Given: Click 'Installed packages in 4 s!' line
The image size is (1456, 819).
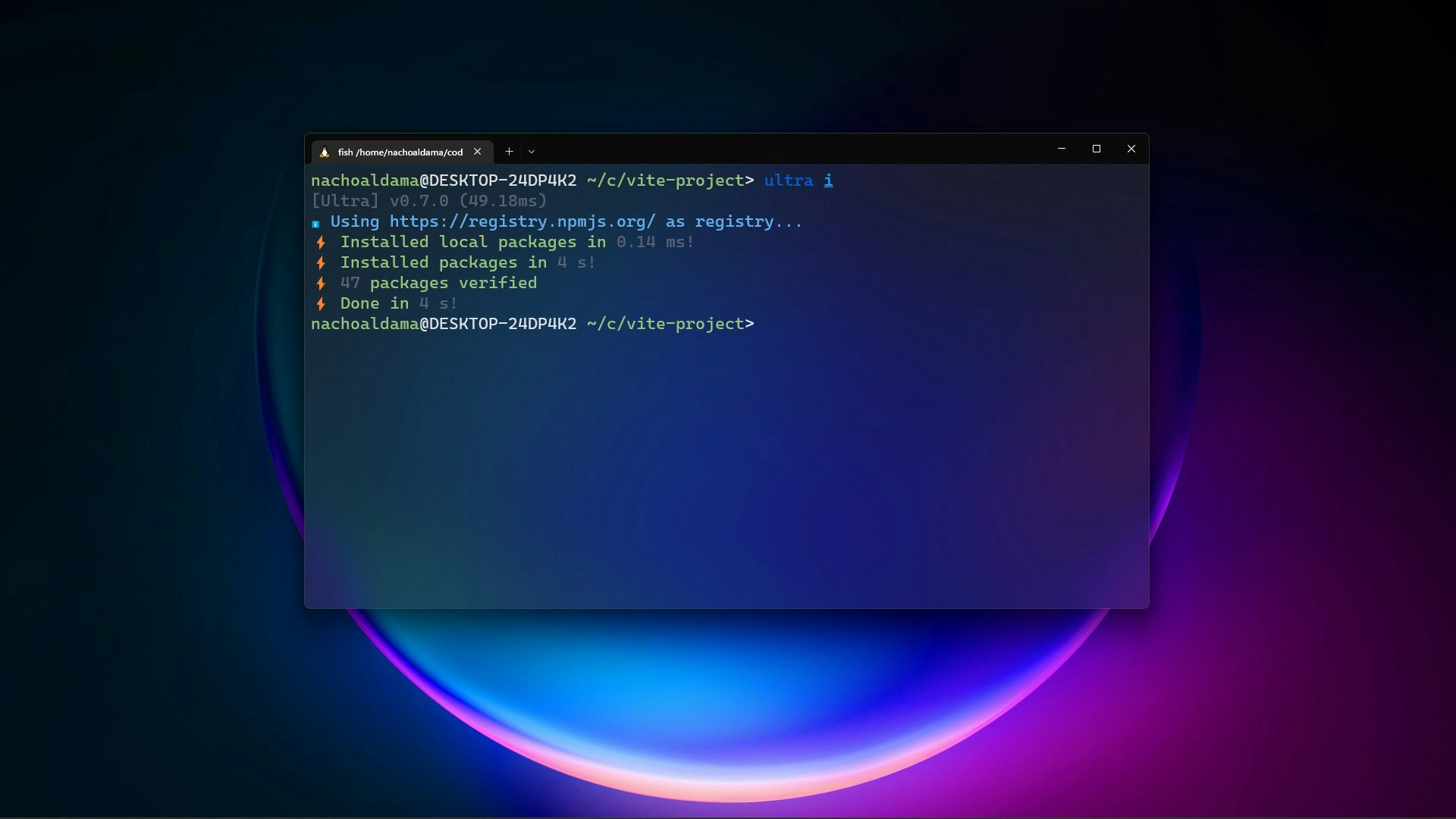Looking at the screenshot, I should 468,262.
